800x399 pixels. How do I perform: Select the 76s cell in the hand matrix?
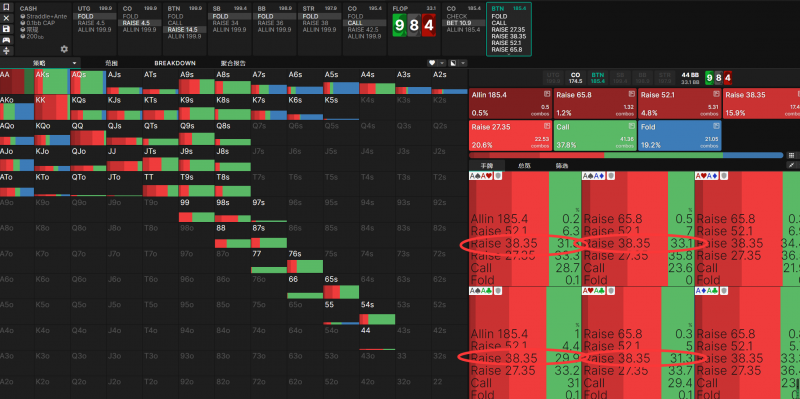coord(305,261)
